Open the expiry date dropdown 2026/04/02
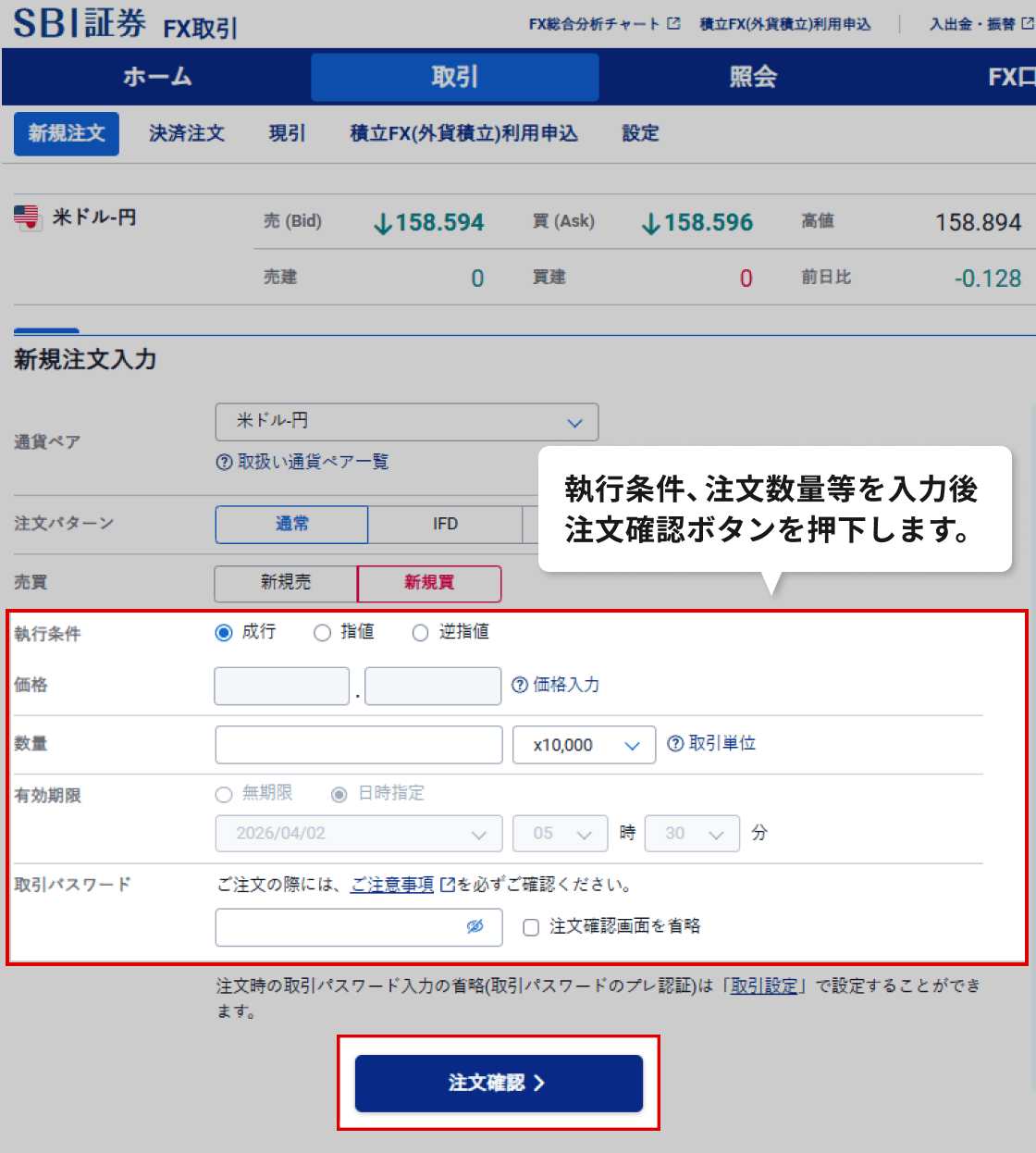Image resolution: width=1036 pixels, height=1153 pixels. (x=359, y=834)
